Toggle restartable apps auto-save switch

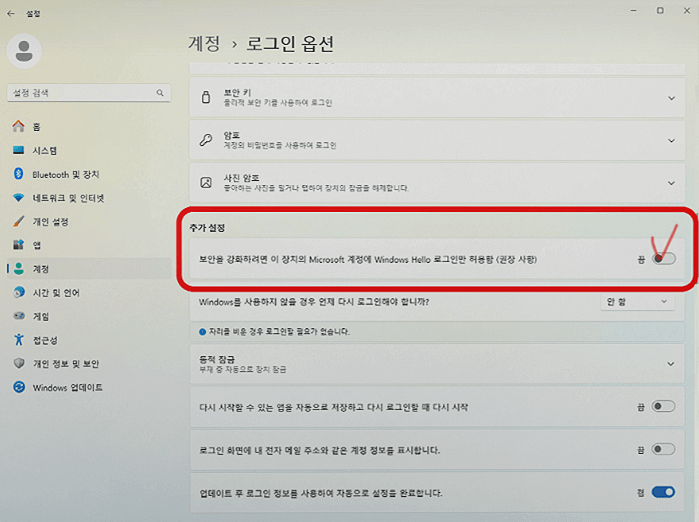point(663,406)
